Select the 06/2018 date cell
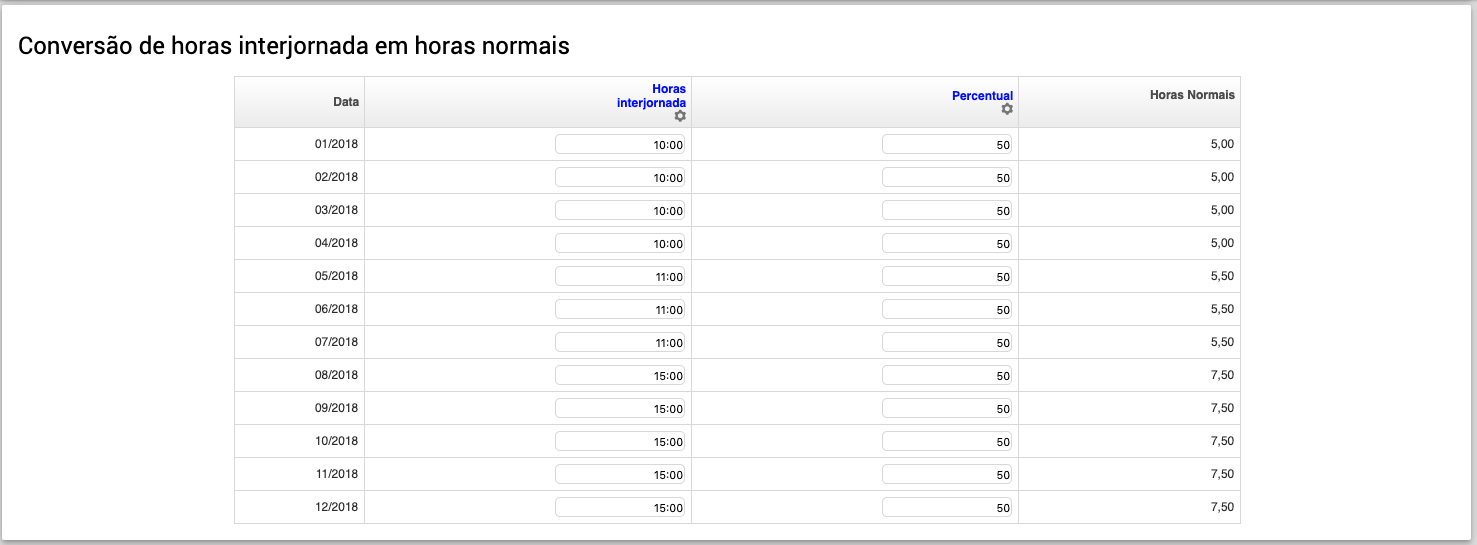 tap(336, 309)
